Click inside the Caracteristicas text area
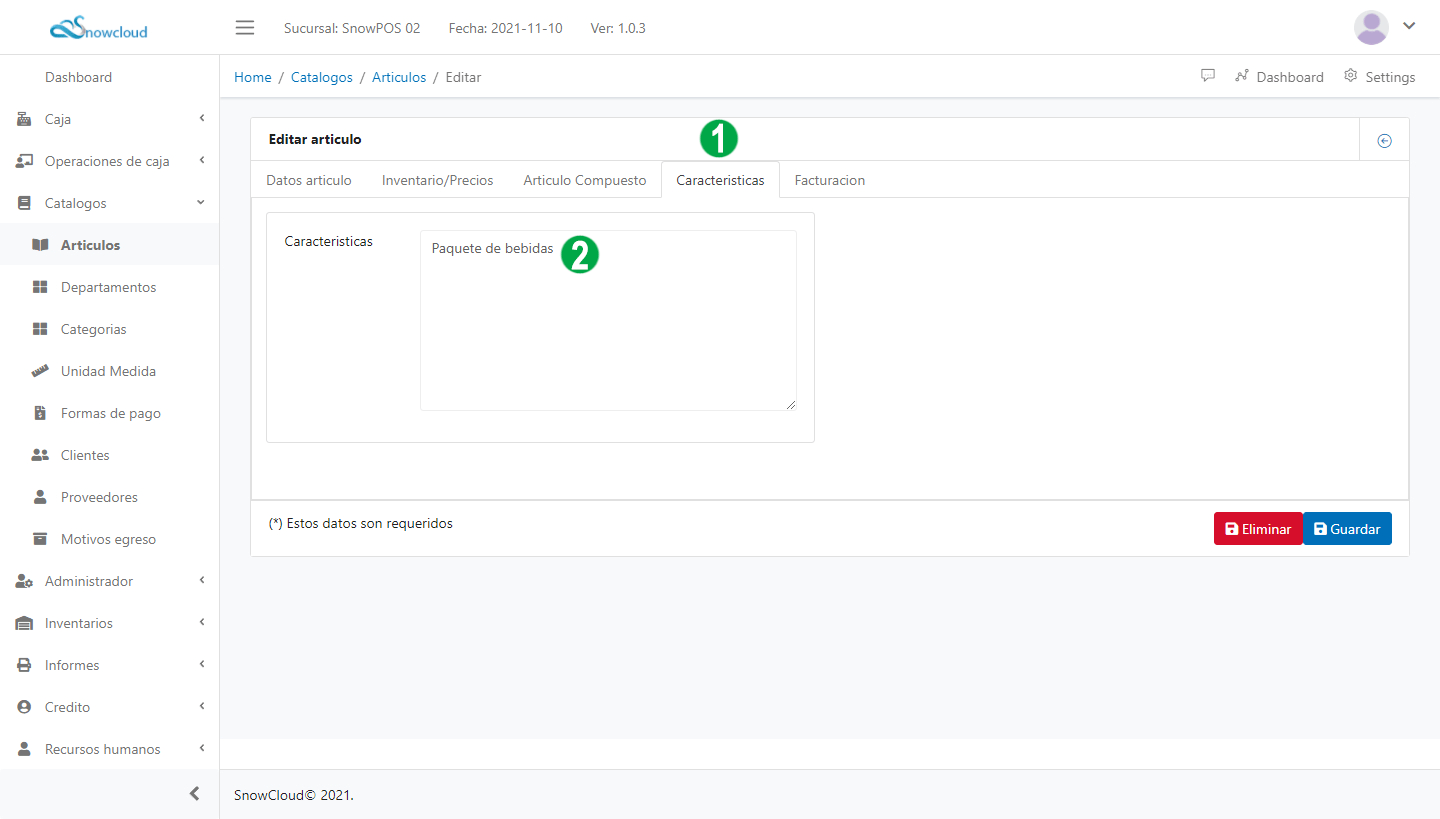 [607, 330]
